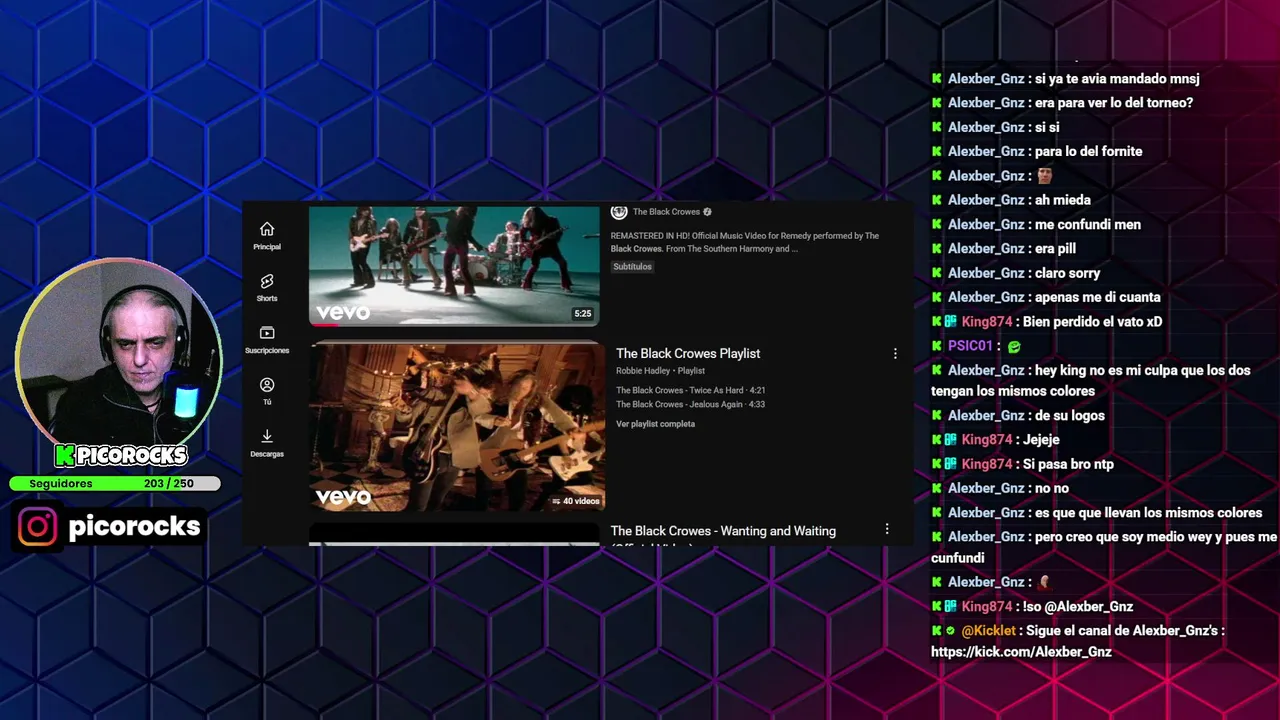
Task: Open The Black Crowes Playlist thumbnail
Action: 457,426
